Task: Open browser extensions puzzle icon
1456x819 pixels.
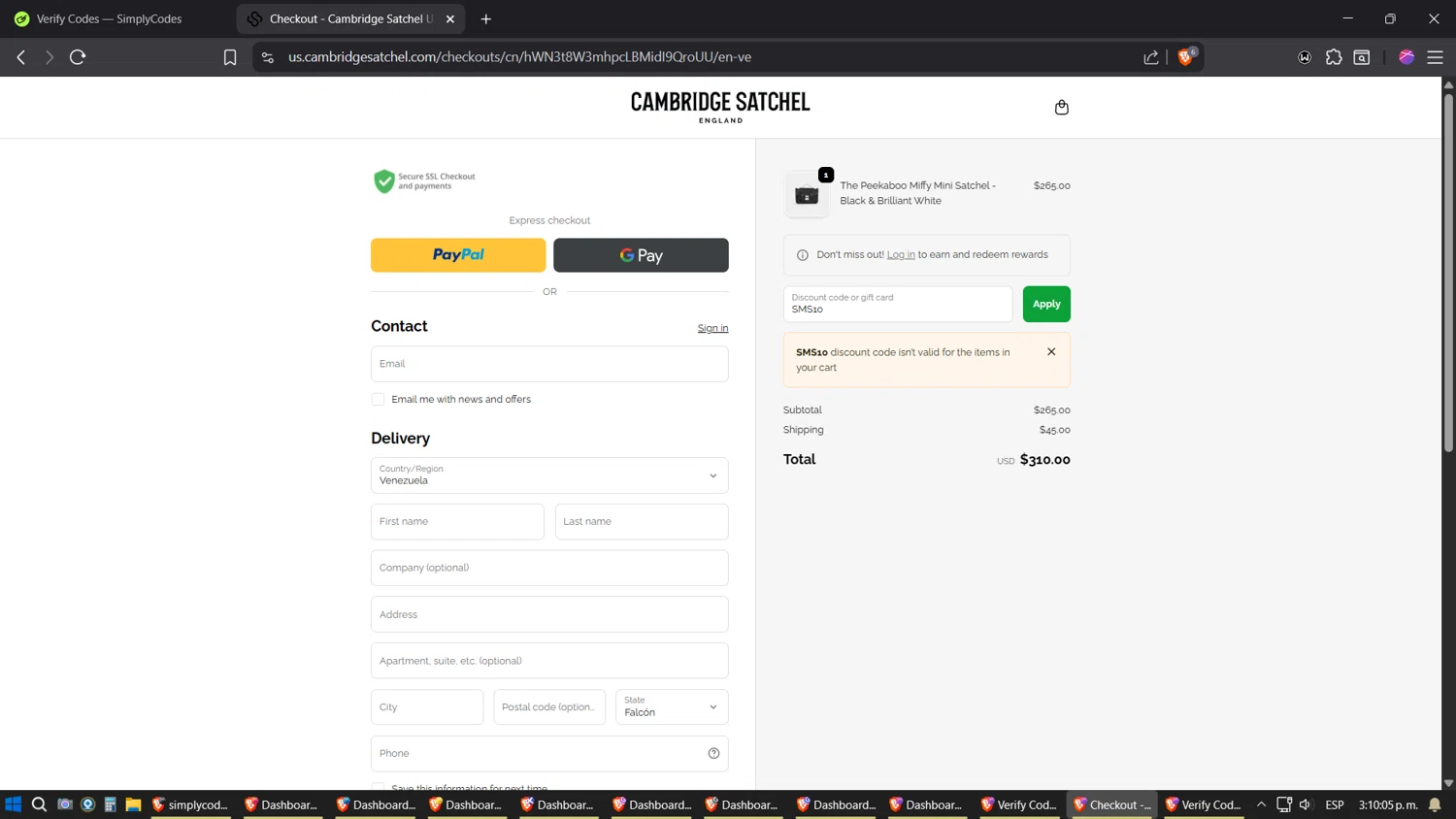Action: [x=1334, y=57]
